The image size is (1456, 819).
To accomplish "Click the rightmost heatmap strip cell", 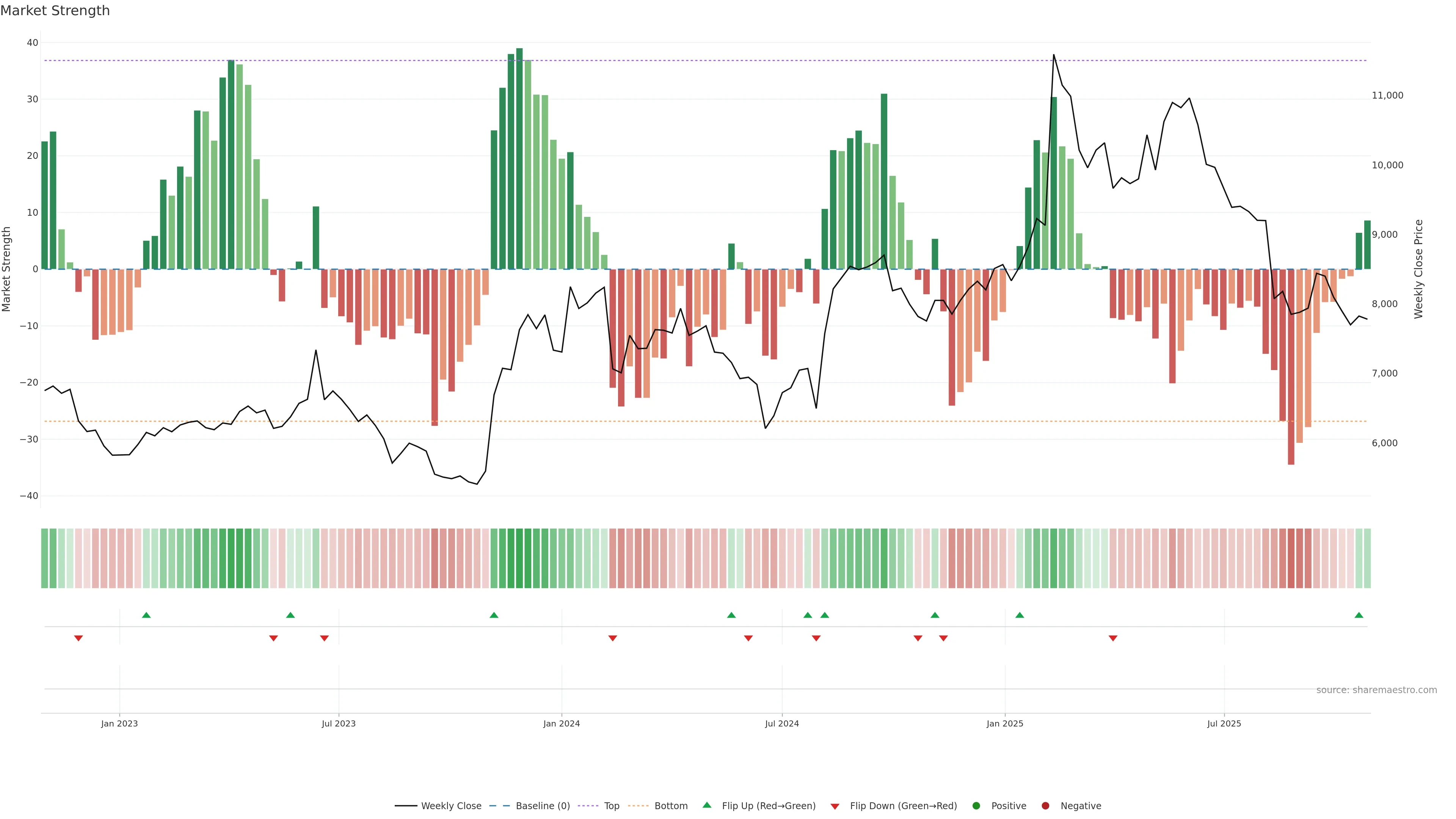I will [1367, 558].
